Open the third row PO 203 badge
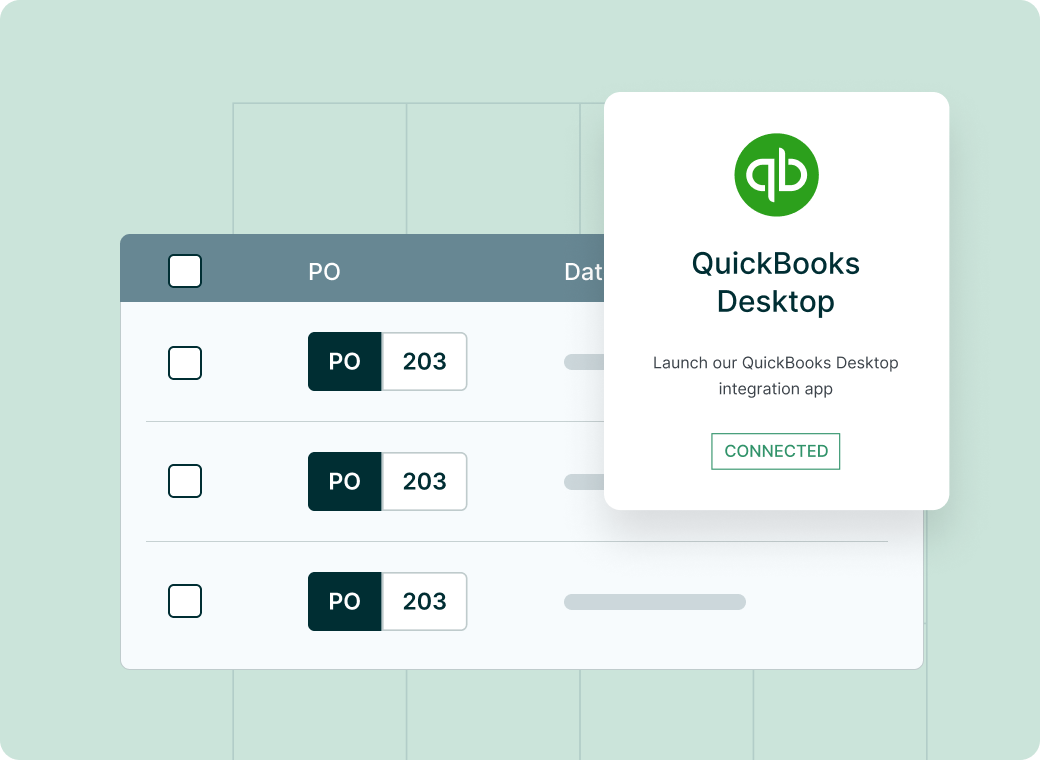 [387, 602]
